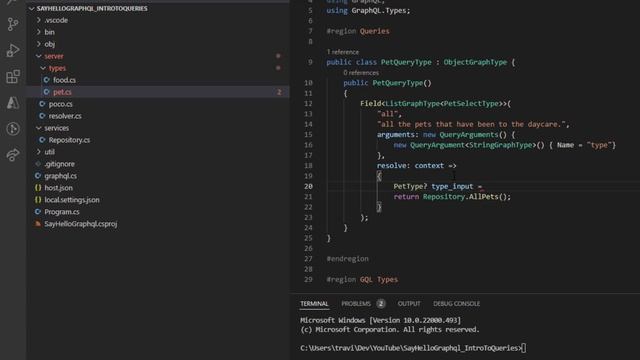The height and width of the screenshot is (360, 640).
Task: Open SayHelloGraphql.csproj file
Action: point(80,224)
